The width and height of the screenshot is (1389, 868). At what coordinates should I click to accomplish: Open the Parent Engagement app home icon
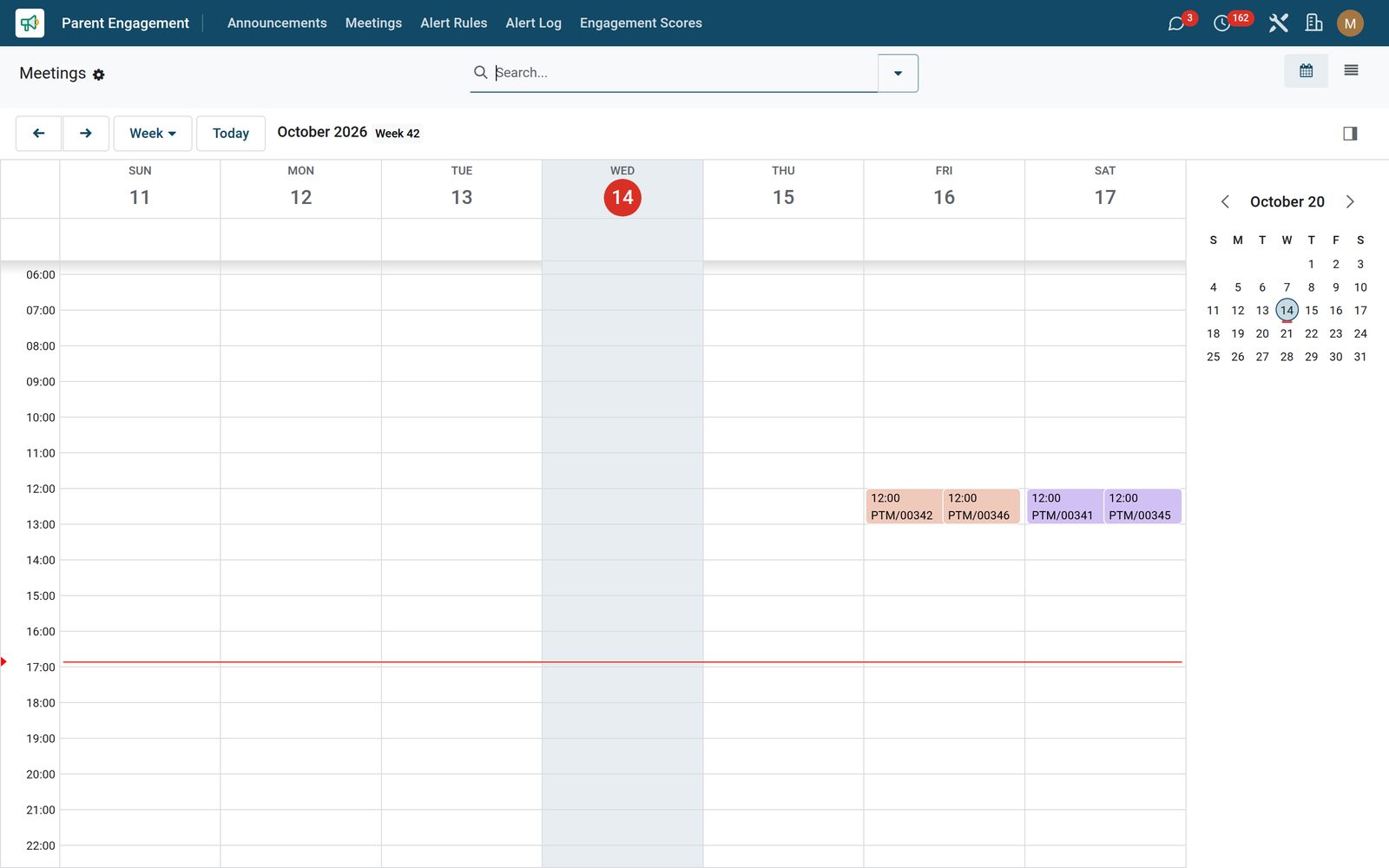(30, 23)
